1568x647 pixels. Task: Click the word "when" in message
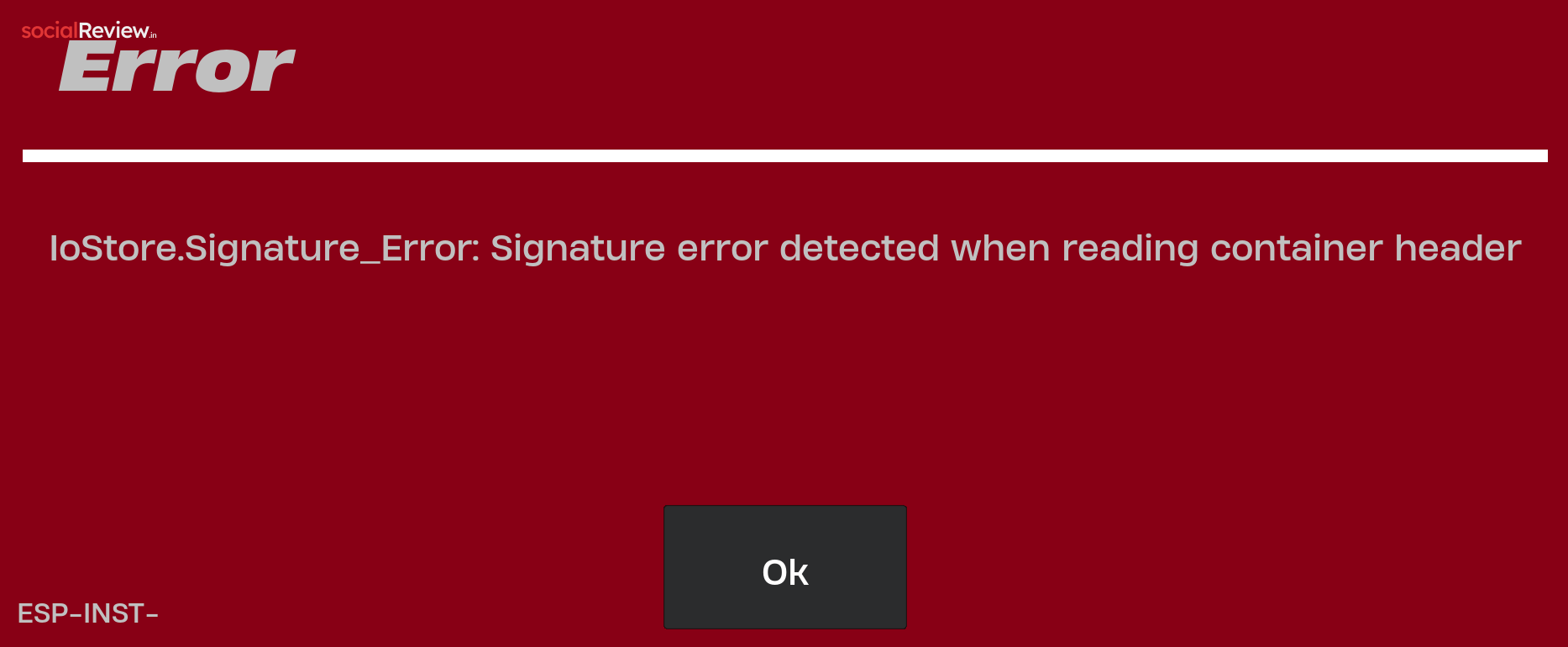point(1000,249)
